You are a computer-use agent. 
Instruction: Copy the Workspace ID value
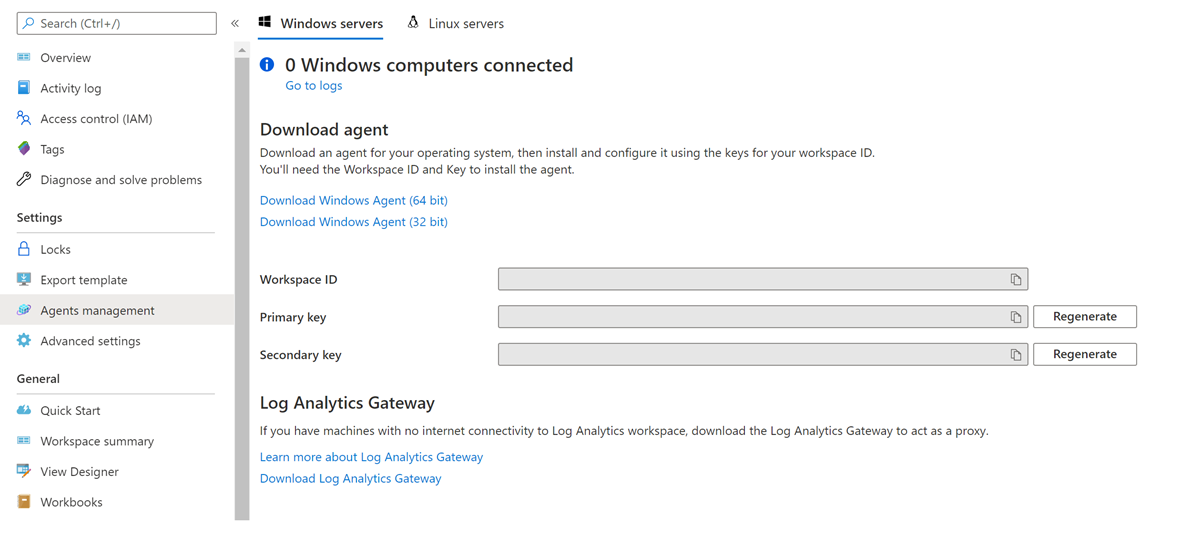(x=1015, y=280)
